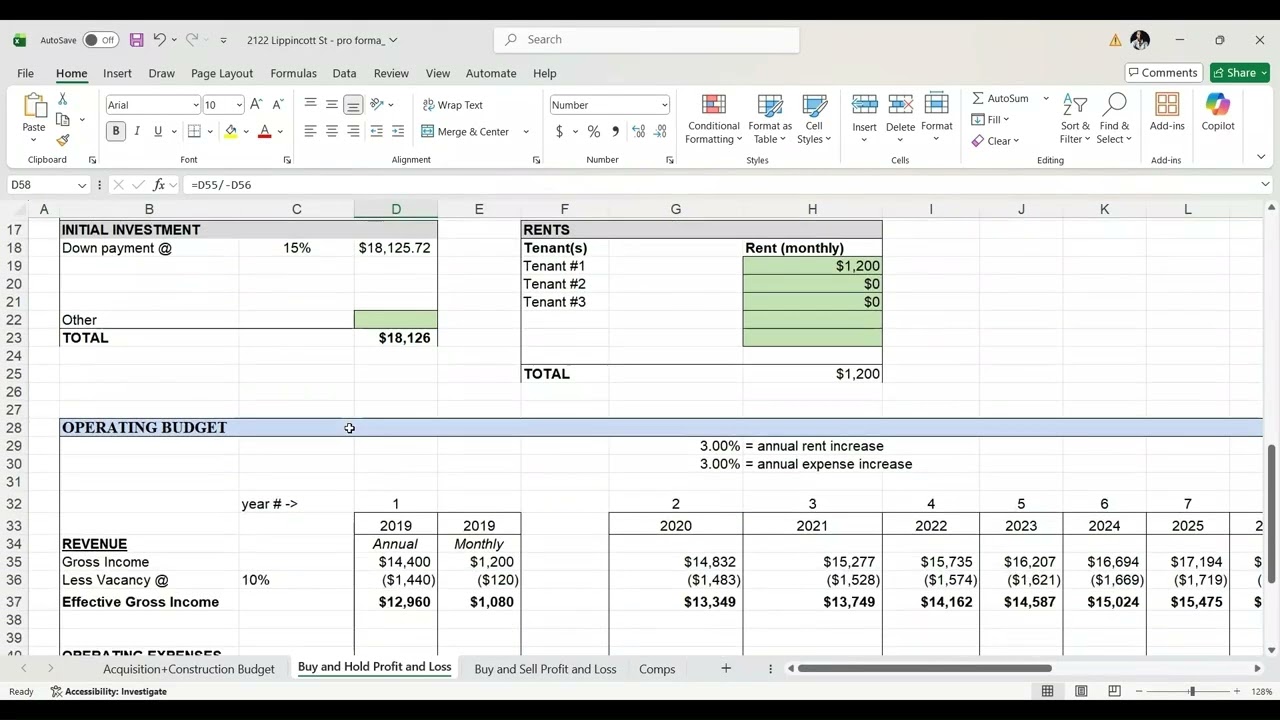1280x720 pixels.
Task: Open the File menu
Action: click(25, 73)
